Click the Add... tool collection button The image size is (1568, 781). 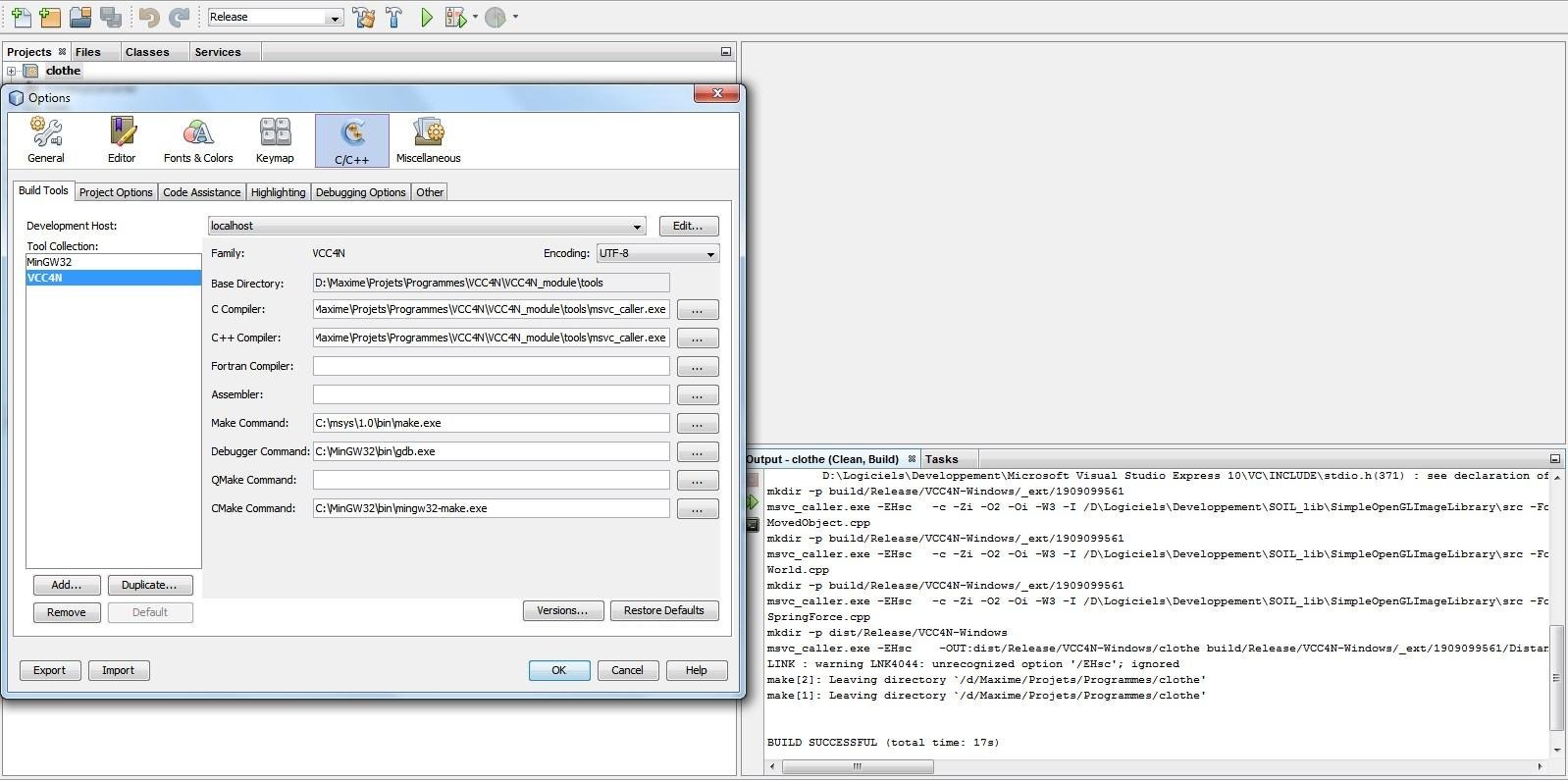[67, 585]
